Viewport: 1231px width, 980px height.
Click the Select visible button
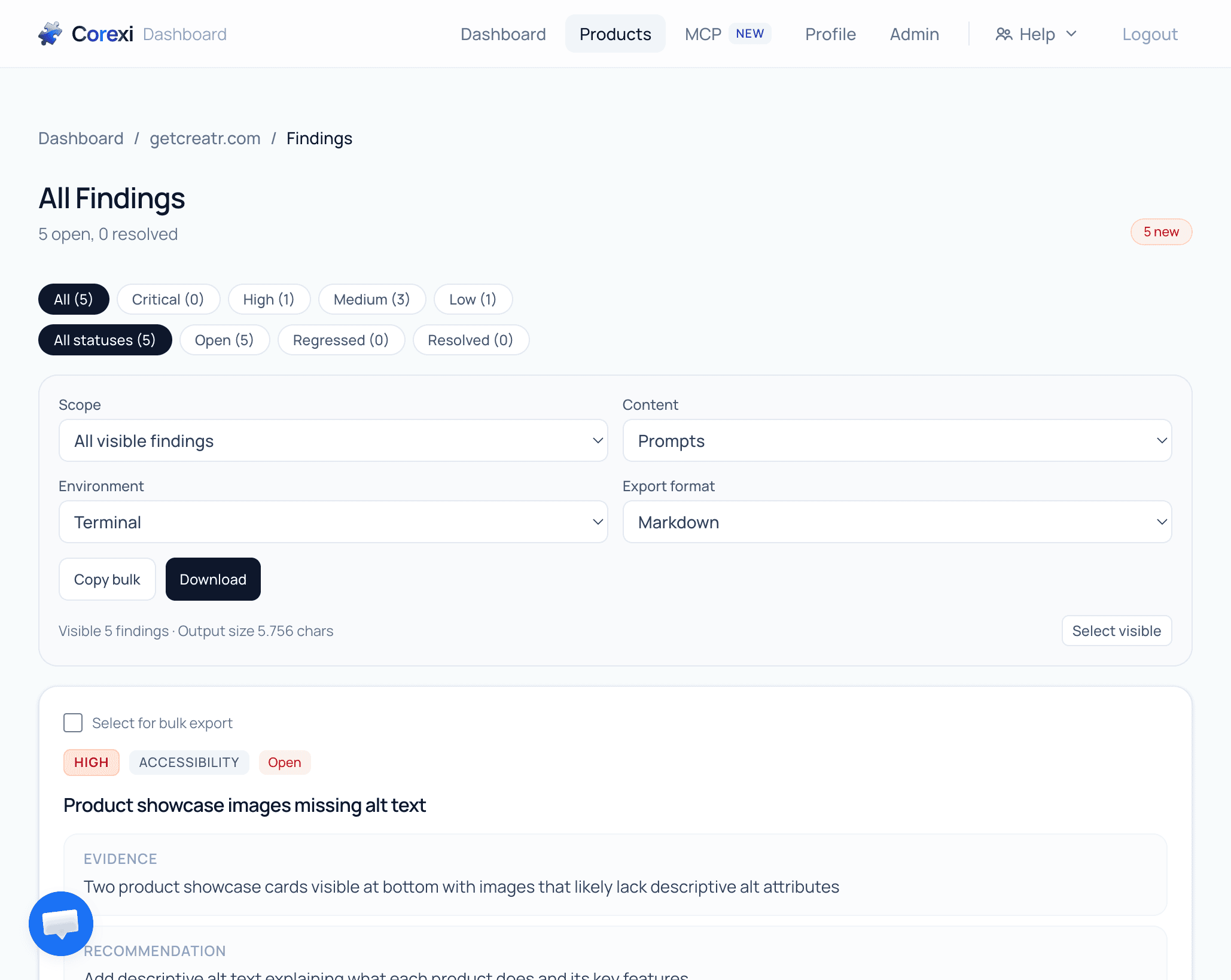pyautogui.click(x=1116, y=631)
